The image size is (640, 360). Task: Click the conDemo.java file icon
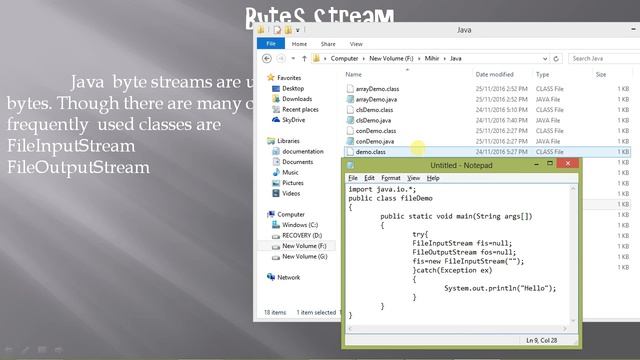350,141
